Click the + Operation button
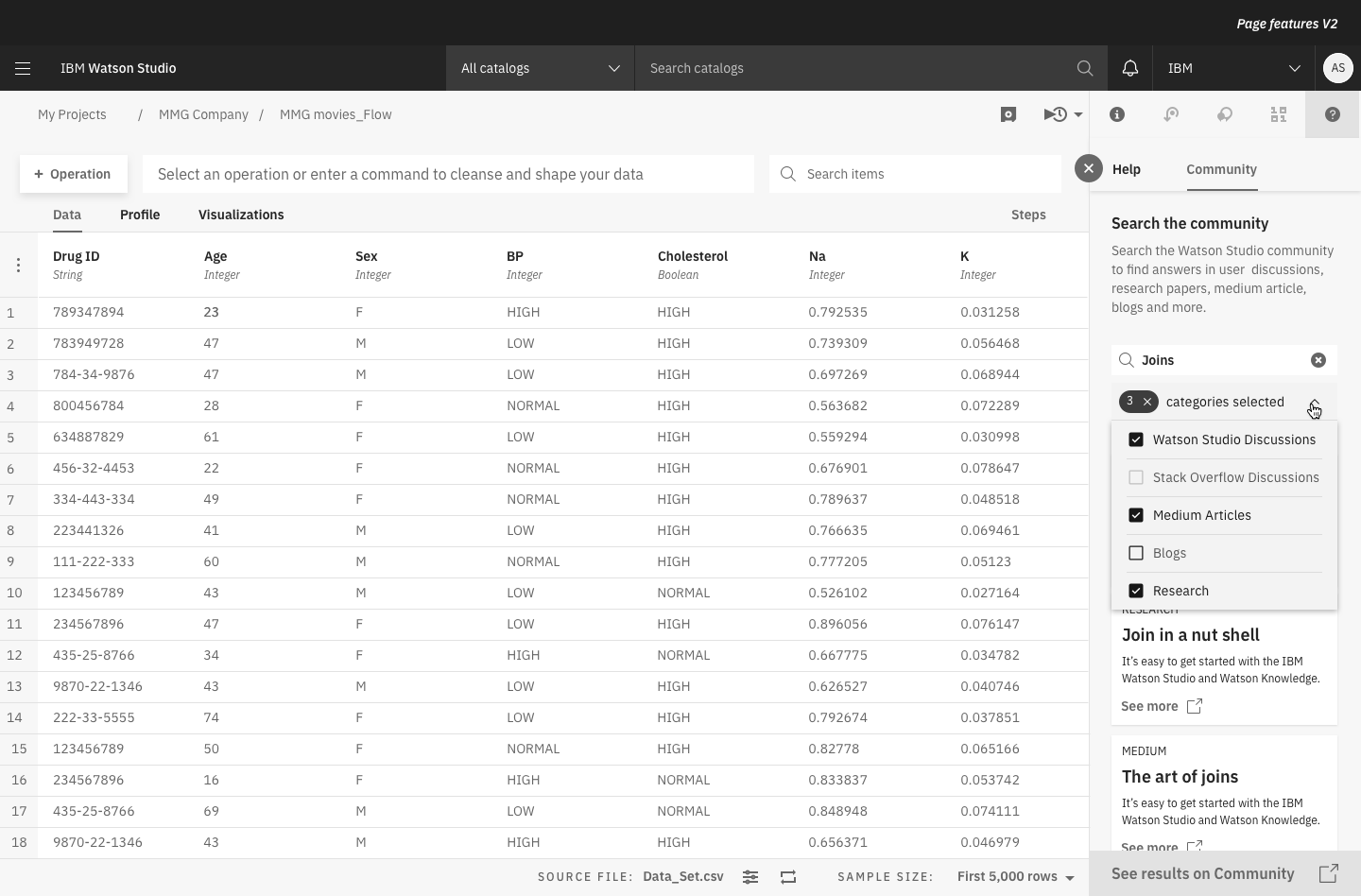The height and width of the screenshot is (896, 1361). [x=73, y=174]
